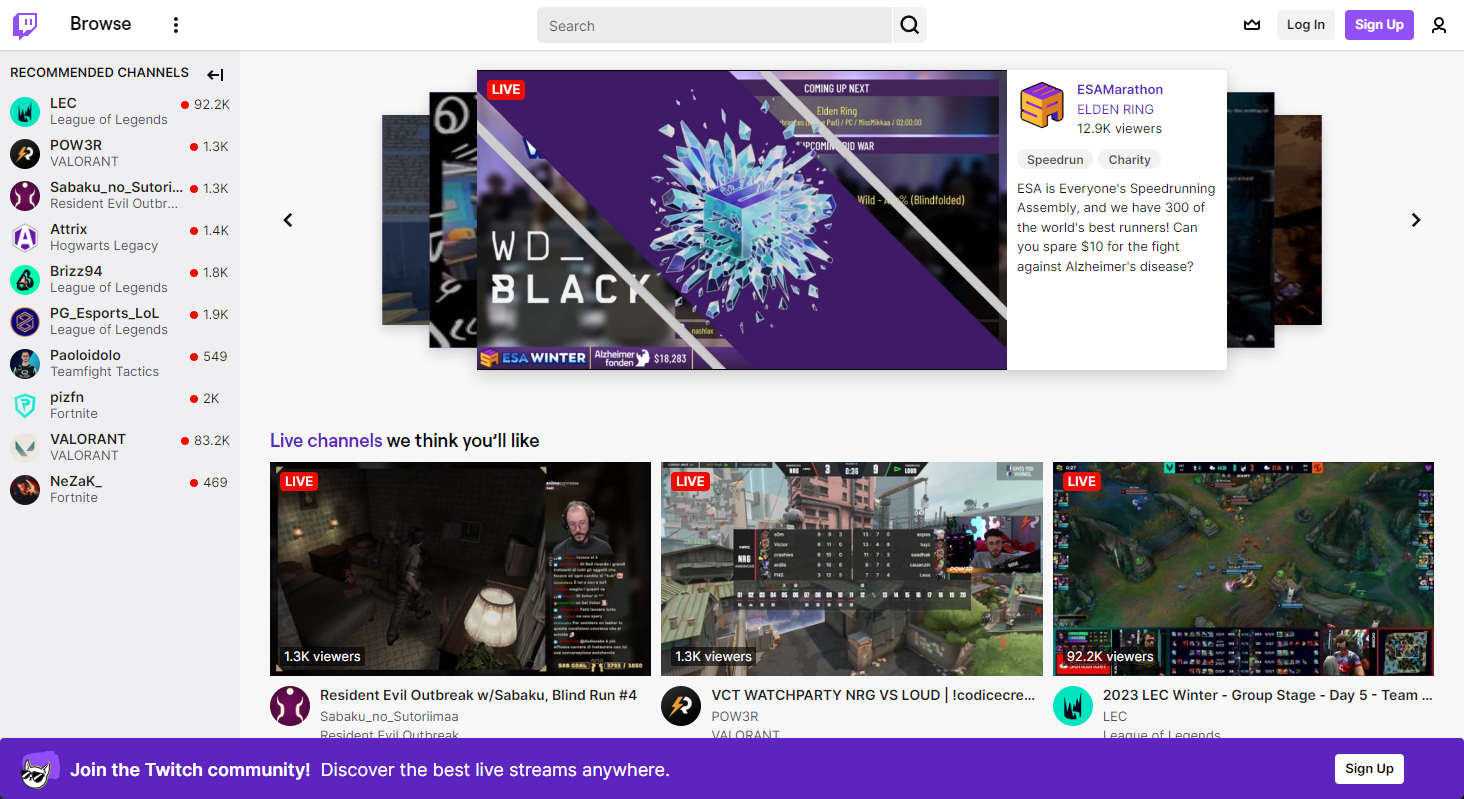The height and width of the screenshot is (799, 1464).
Task: Click the LEC avatar in the sidebar
Action: coord(25,111)
